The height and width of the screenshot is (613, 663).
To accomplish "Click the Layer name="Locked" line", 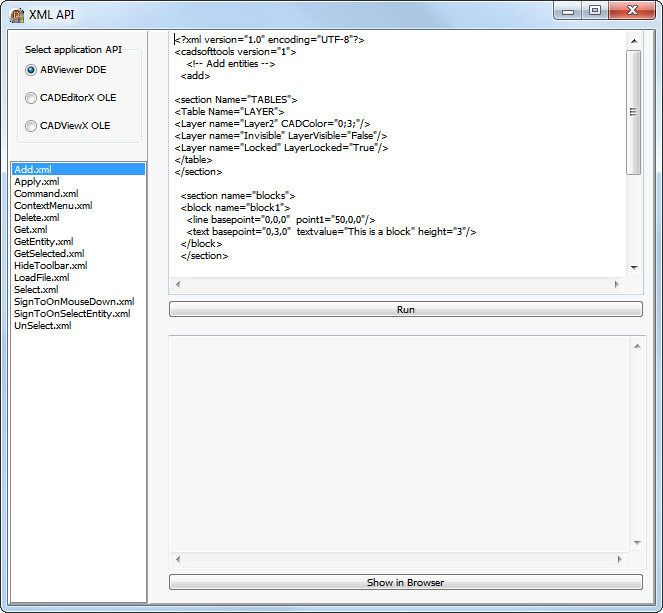I will click(281, 148).
